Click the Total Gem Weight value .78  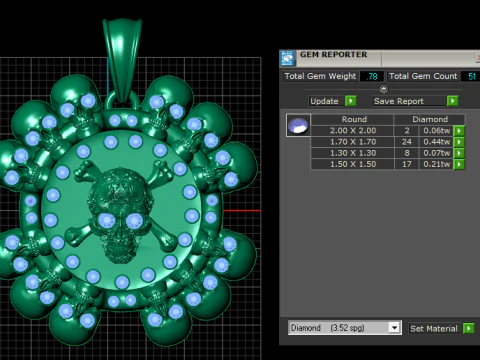[372, 76]
